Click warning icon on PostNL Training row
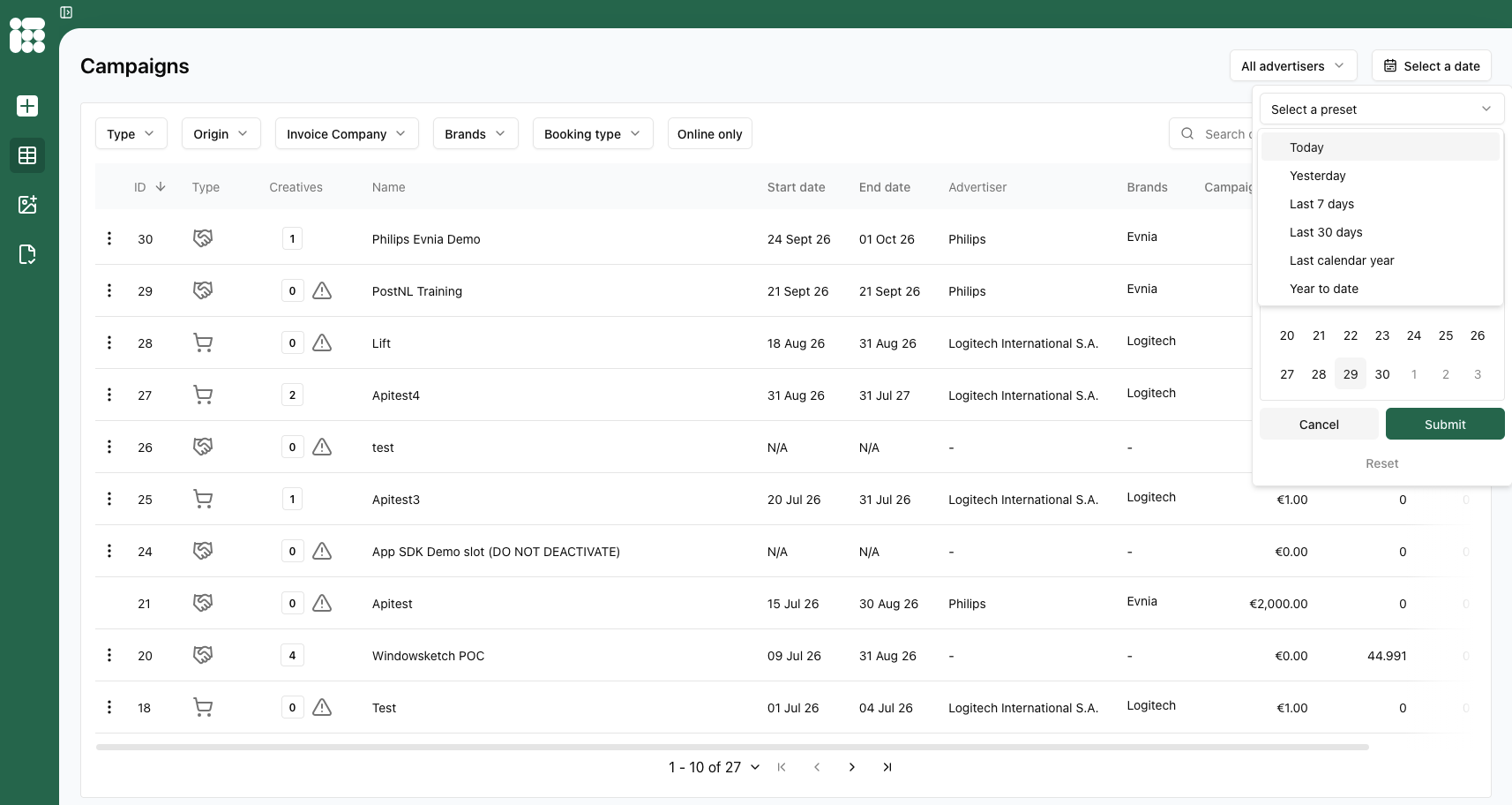 pyautogui.click(x=322, y=290)
